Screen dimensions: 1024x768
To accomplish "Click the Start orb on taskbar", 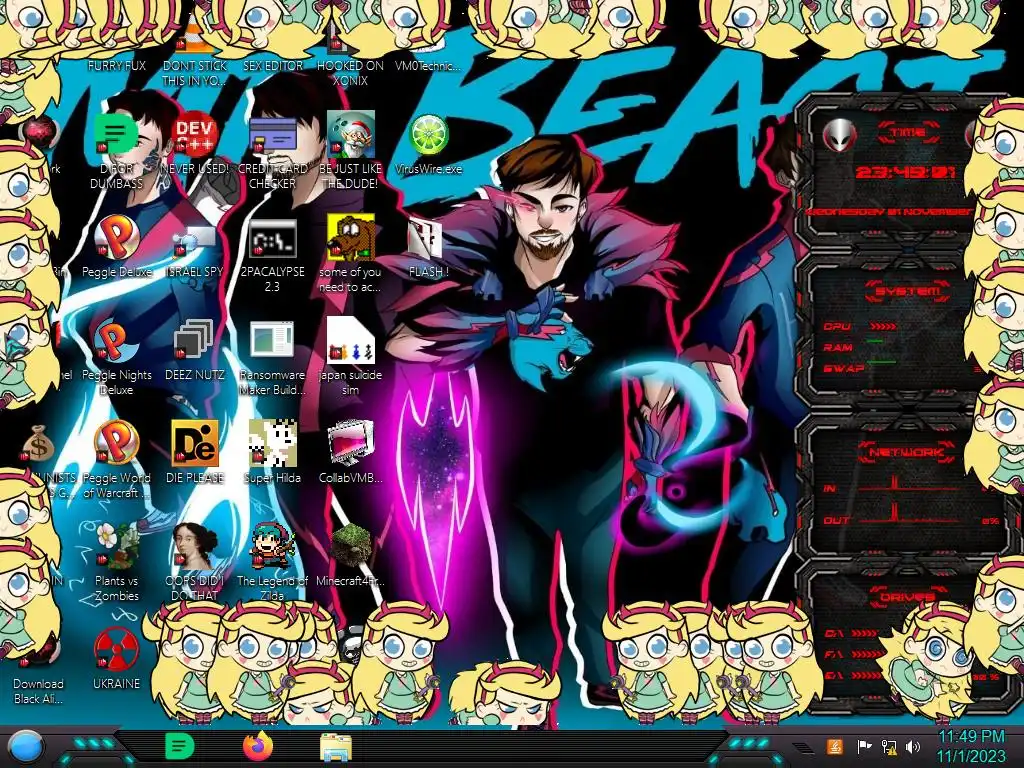I will coord(26,747).
